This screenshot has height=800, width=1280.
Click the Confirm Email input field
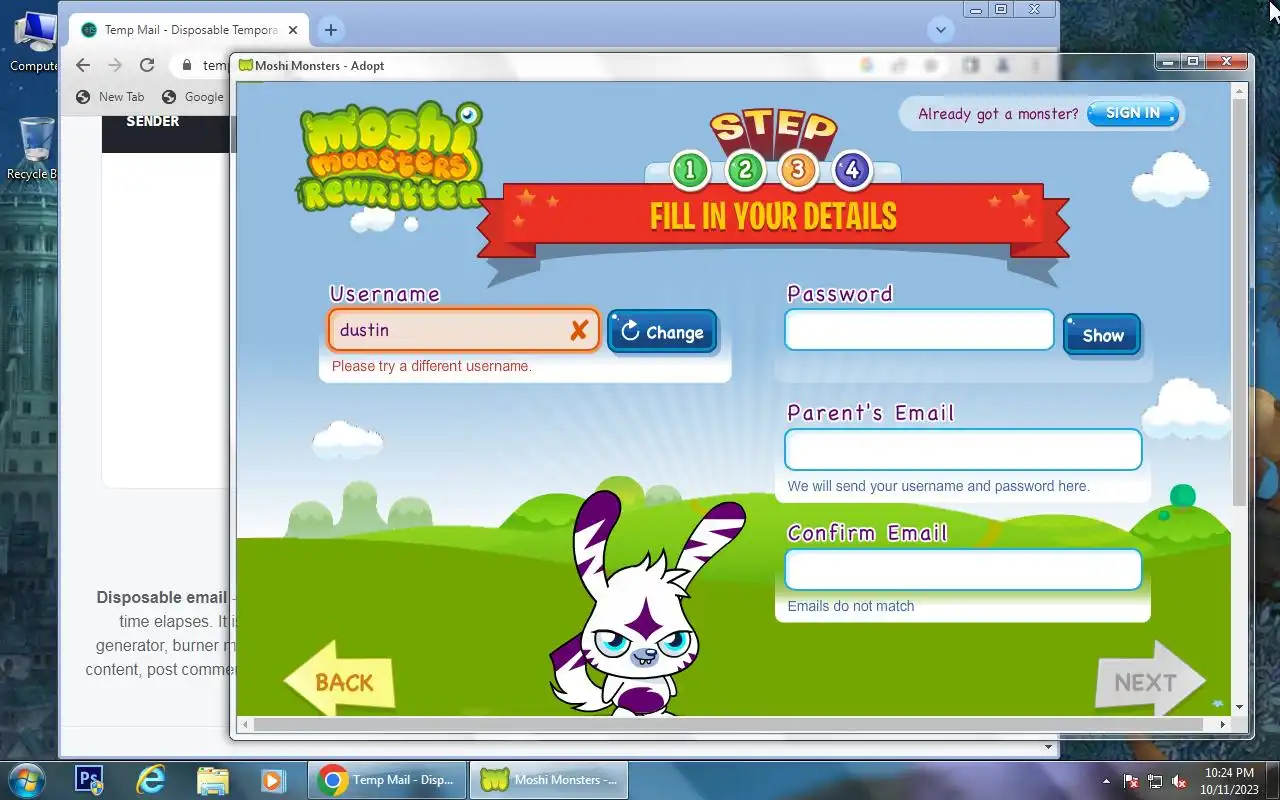point(963,570)
